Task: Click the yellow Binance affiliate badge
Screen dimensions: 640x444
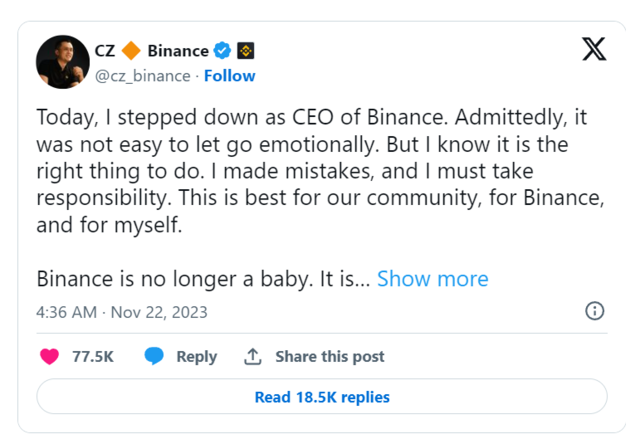Action: coord(245,51)
